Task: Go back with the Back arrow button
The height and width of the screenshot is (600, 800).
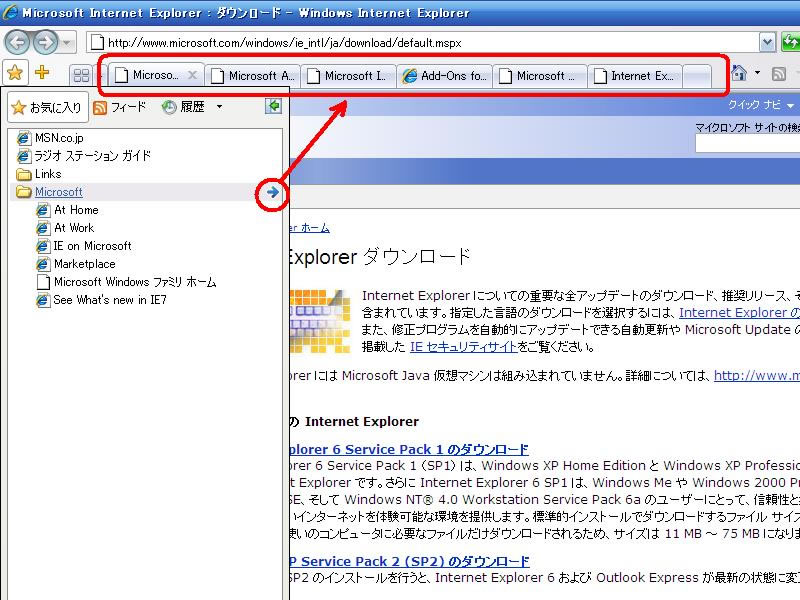Action: [18, 42]
